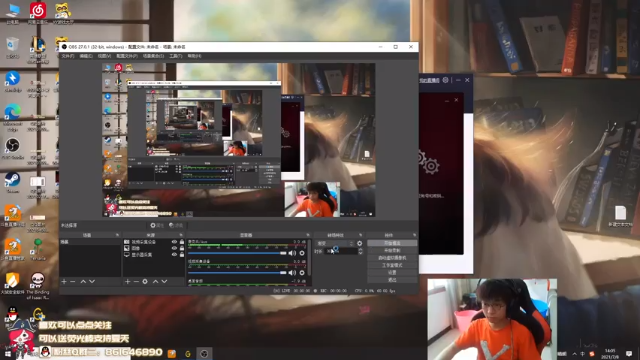
Task: Click the Properties gear button above the panels
Action: tap(157, 225)
